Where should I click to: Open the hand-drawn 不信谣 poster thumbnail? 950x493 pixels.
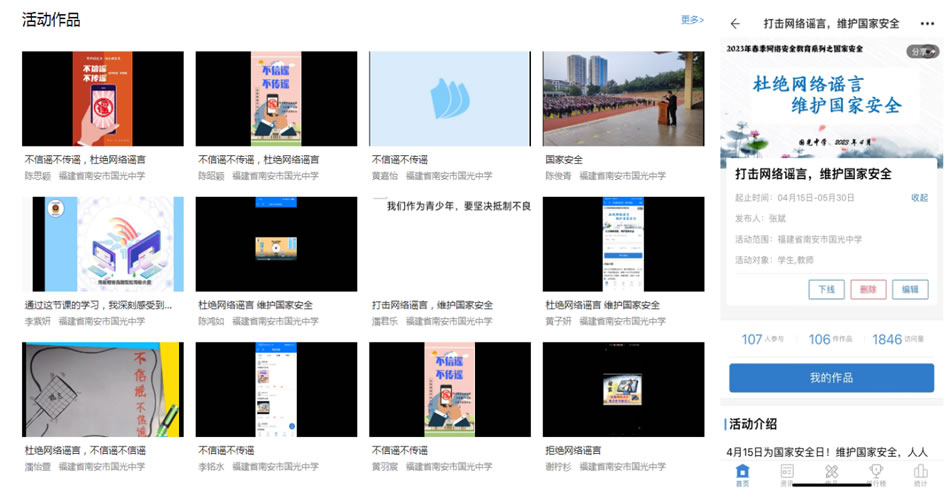pyautogui.click(x=102, y=389)
